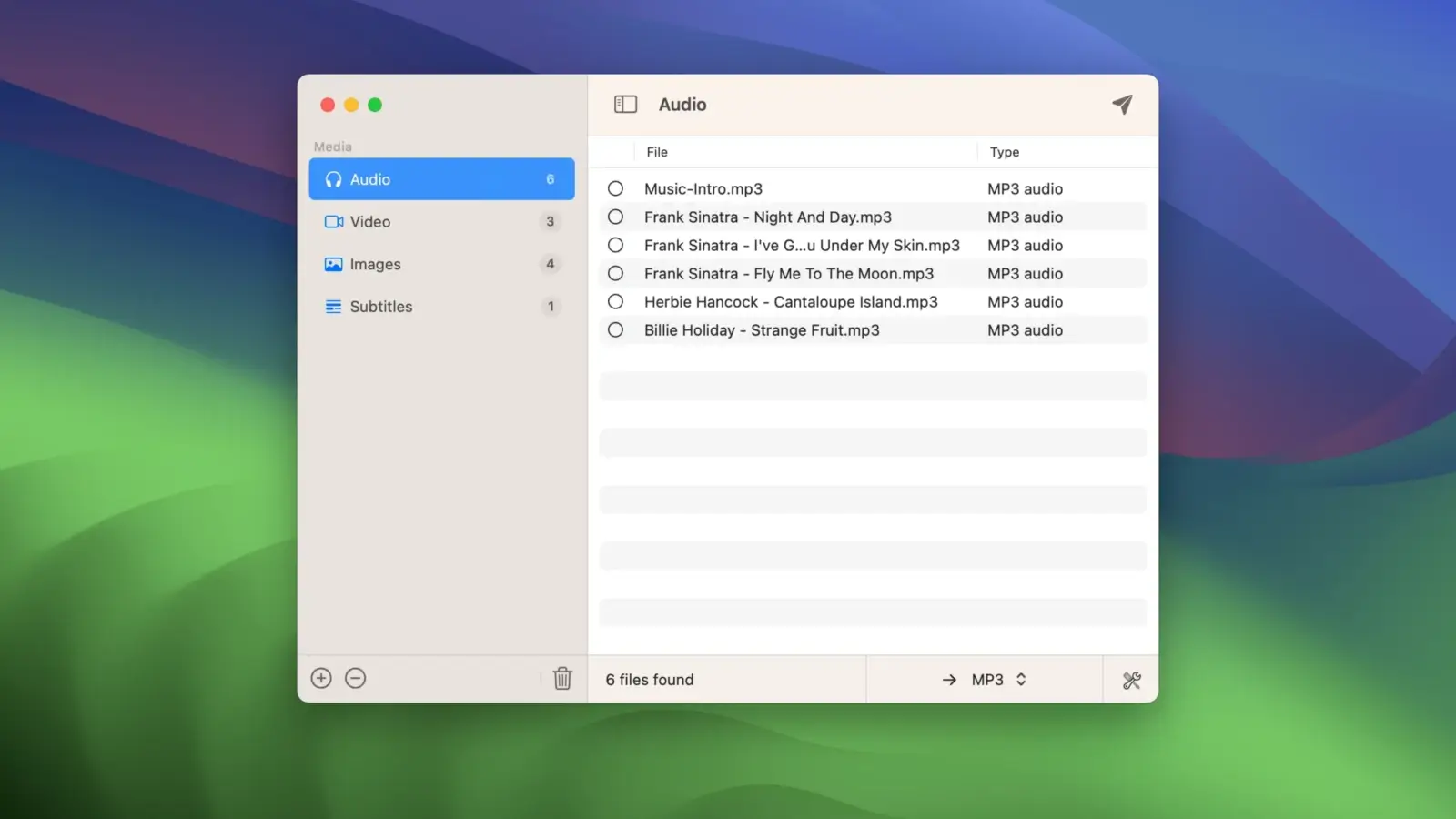Switch to the Subtitles category

click(x=380, y=307)
